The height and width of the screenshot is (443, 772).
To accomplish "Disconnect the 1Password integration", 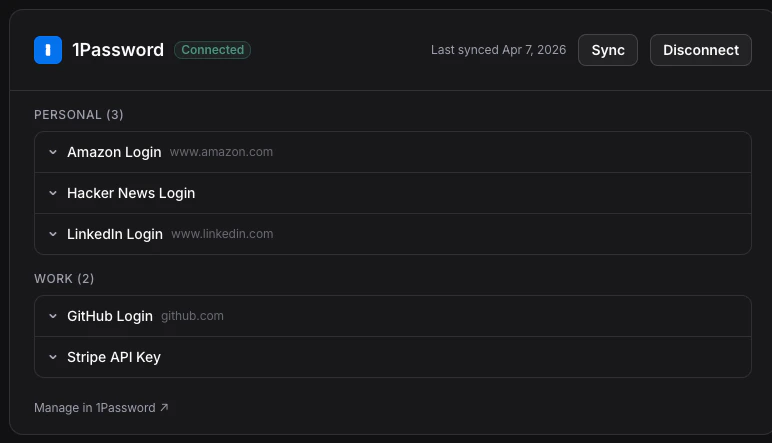I will coord(701,50).
